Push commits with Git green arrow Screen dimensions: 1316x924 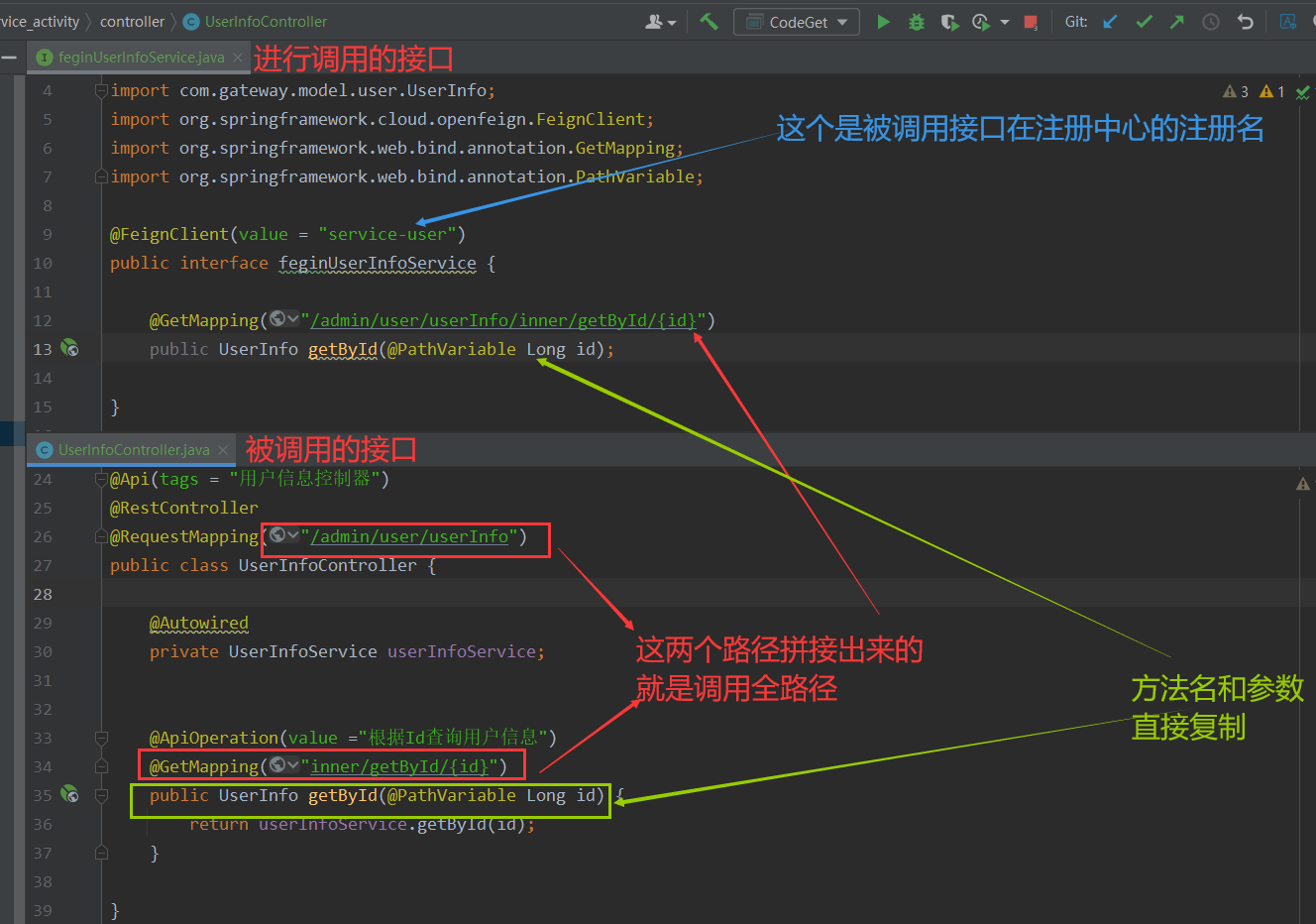click(x=1177, y=22)
